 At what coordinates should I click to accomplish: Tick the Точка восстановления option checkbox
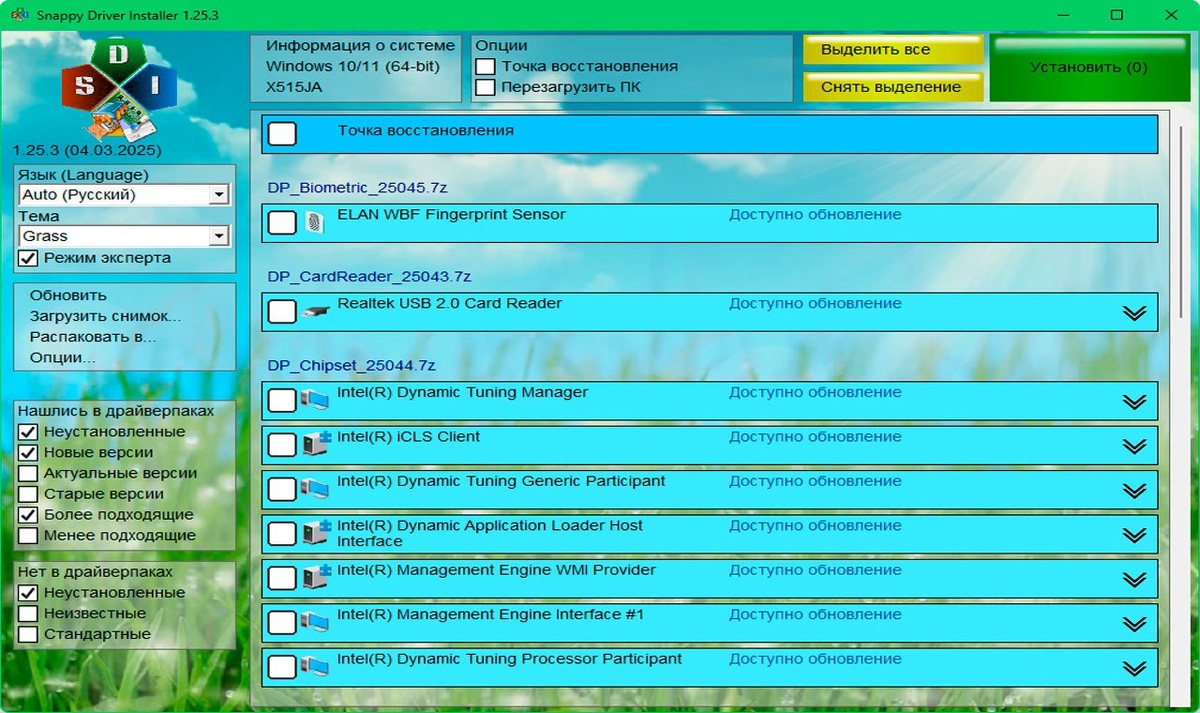(485, 66)
